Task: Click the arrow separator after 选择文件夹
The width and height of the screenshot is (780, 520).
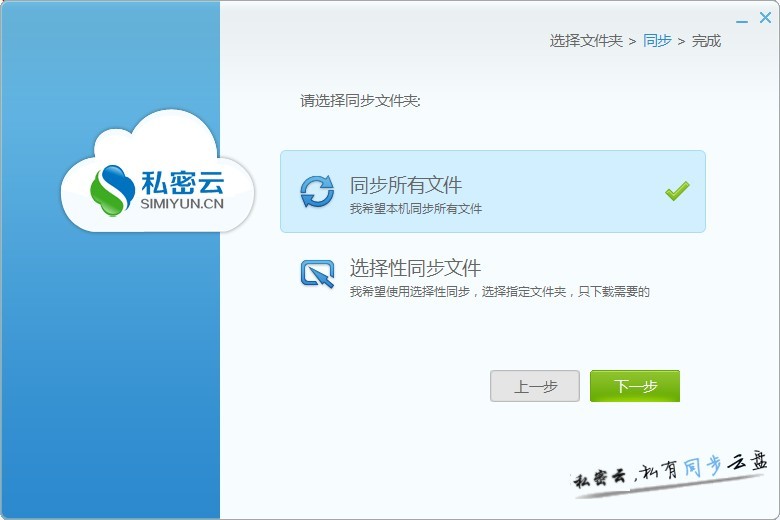Action: tap(632, 41)
